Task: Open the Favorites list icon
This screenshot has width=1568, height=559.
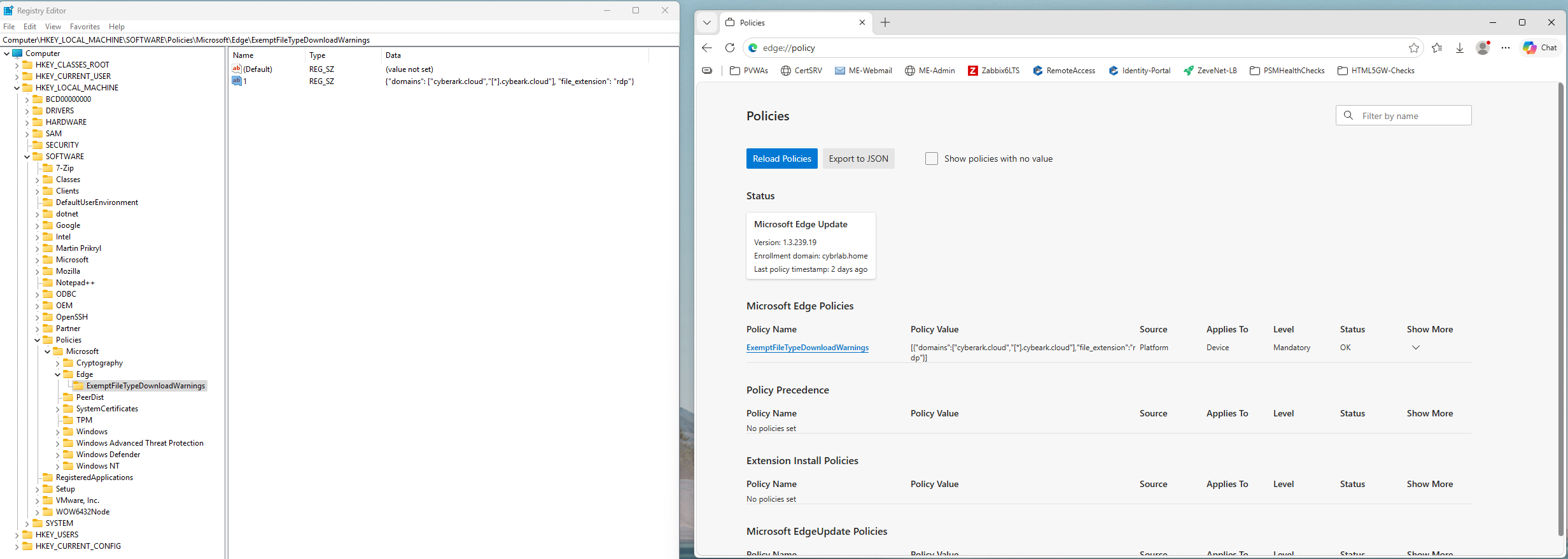Action: [1437, 48]
